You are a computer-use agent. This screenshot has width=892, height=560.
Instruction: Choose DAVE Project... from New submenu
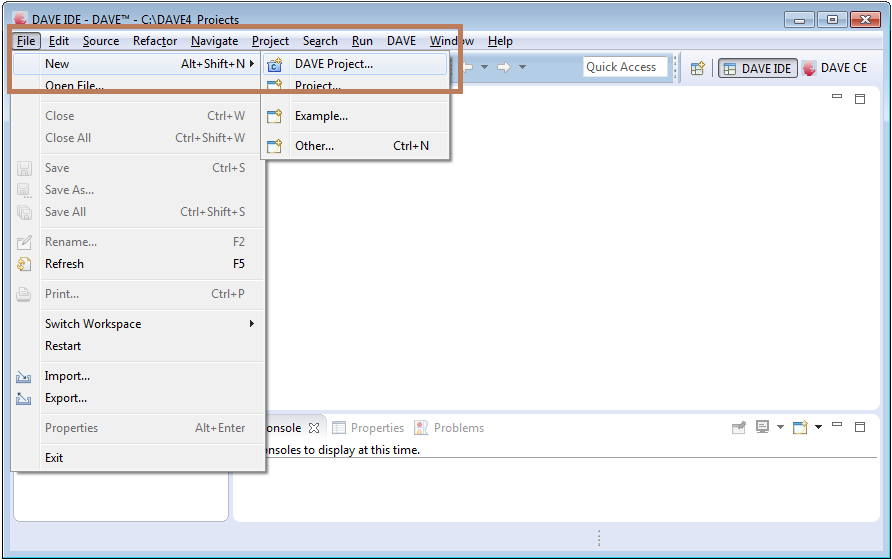355,64
